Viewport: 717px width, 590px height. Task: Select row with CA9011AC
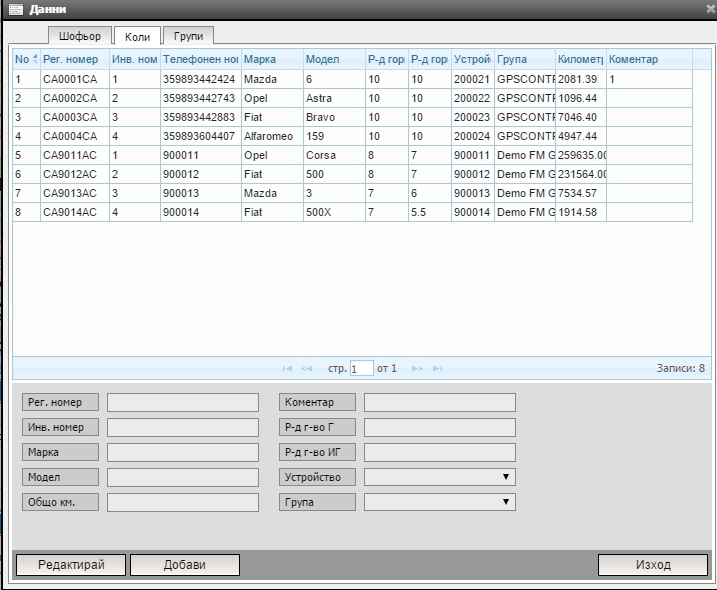352,155
